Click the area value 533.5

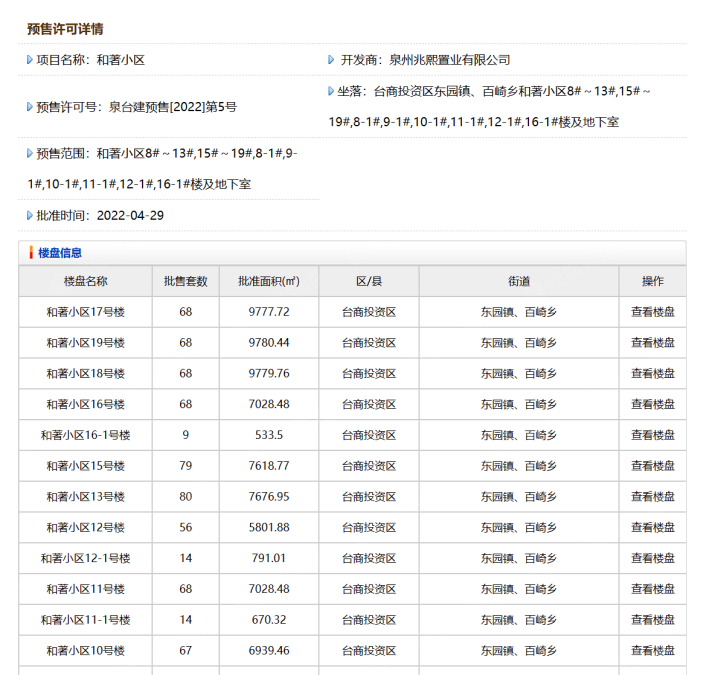click(269, 435)
